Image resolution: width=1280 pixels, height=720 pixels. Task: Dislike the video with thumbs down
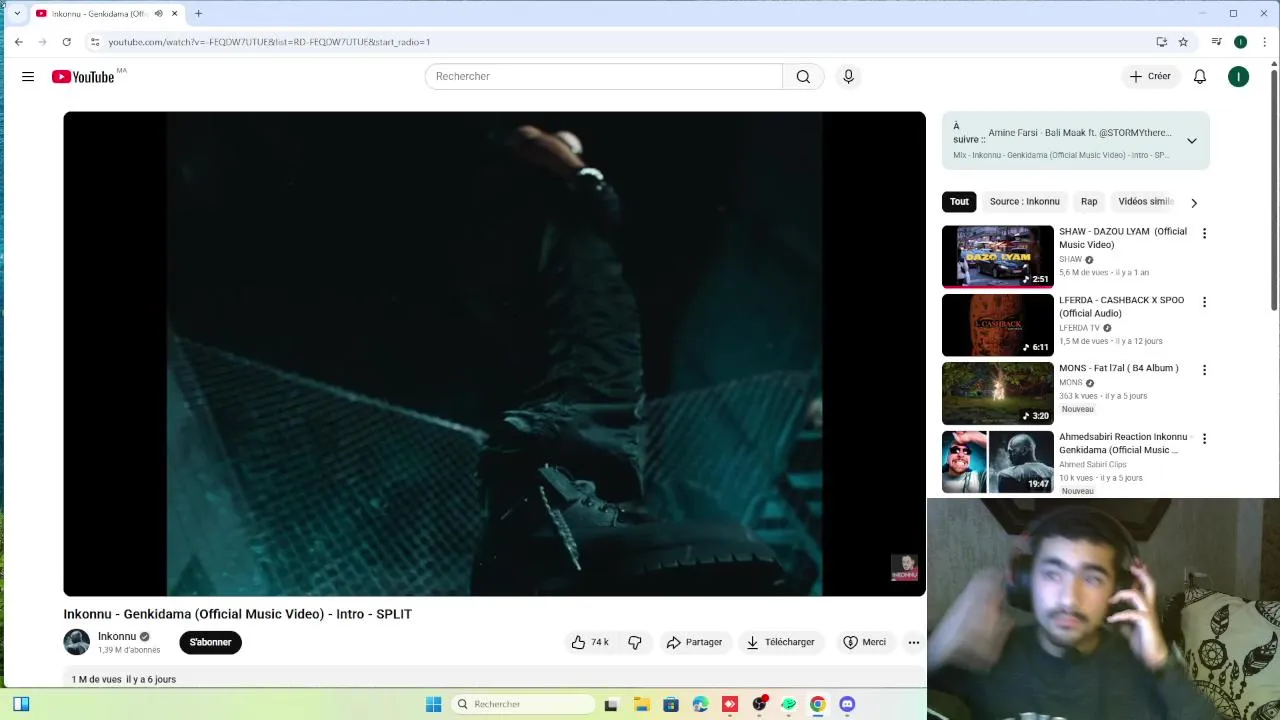click(x=635, y=642)
